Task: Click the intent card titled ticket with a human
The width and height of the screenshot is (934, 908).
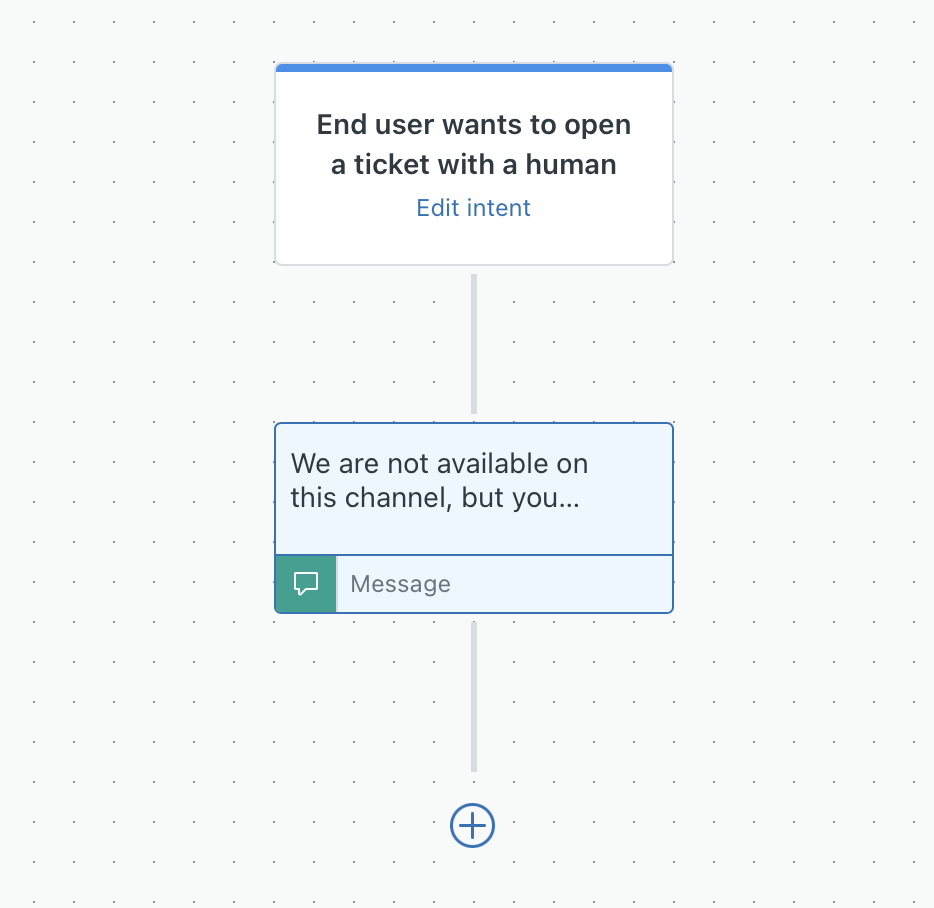Action: click(472, 145)
